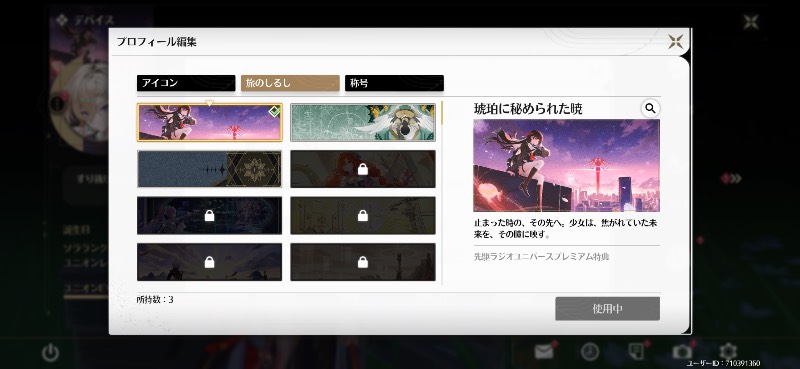
Task: Click the locked red-haired character banner
Action: (x=363, y=169)
